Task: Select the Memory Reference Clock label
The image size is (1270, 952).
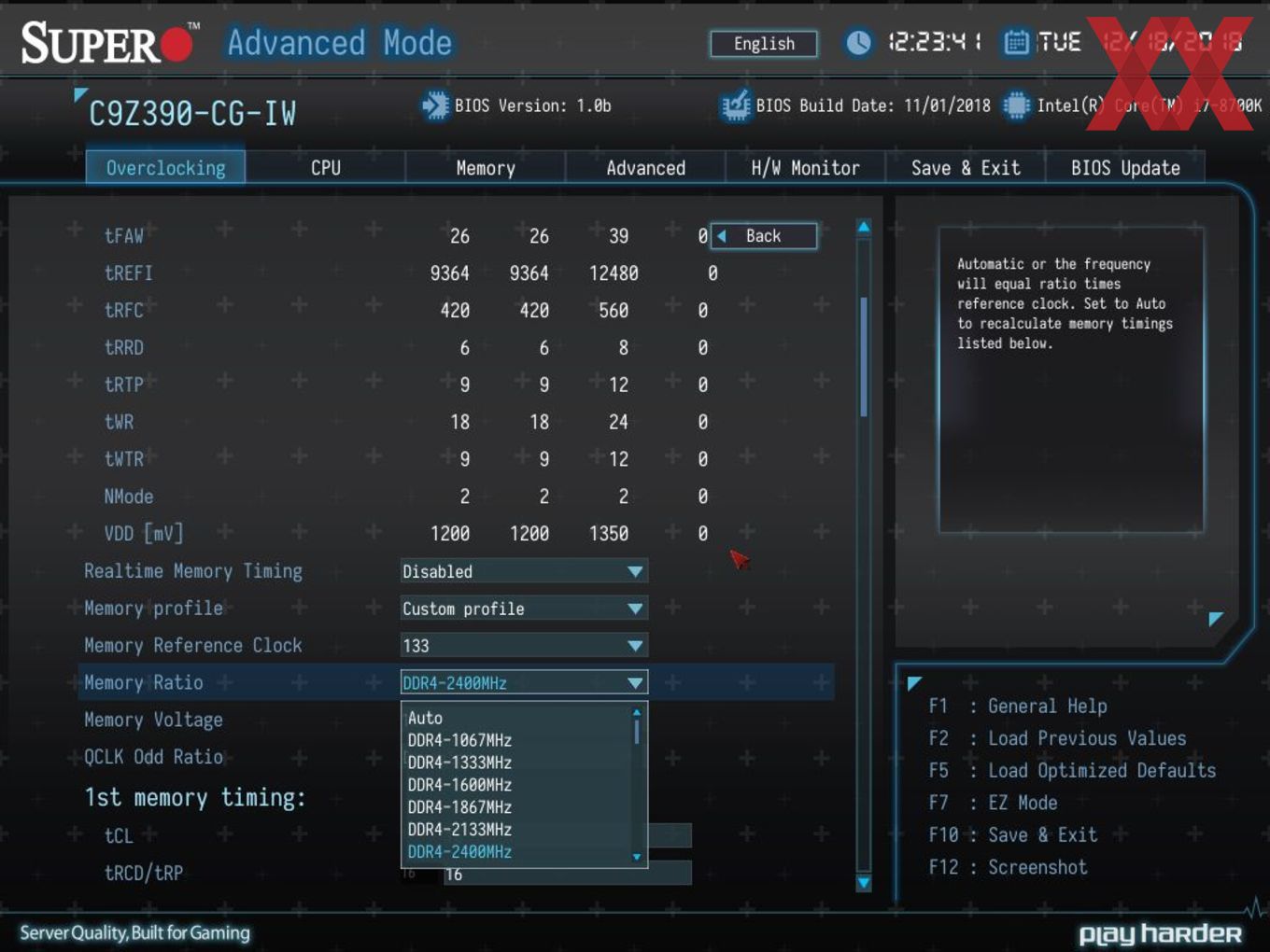Action: (193, 645)
